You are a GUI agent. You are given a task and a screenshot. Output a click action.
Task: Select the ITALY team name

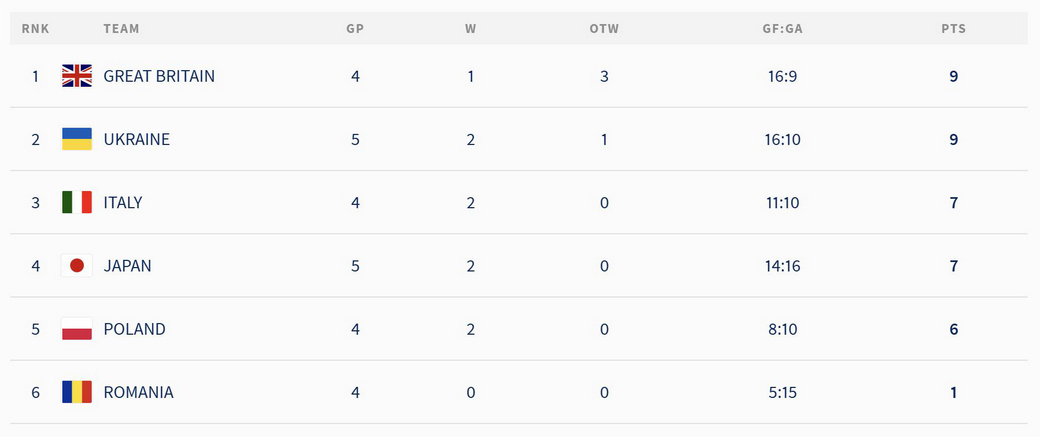pyautogui.click(x=123, y=202)
